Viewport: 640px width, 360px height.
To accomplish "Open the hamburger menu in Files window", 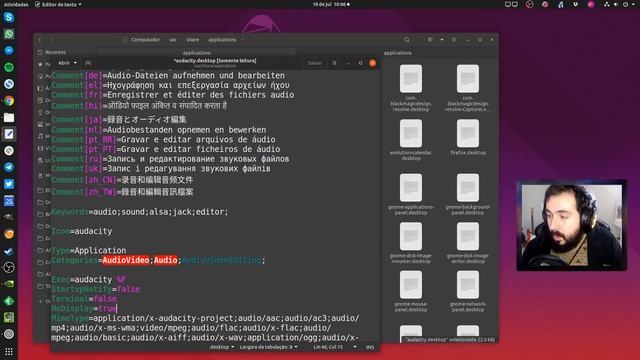I will click(x=454, y=40).
